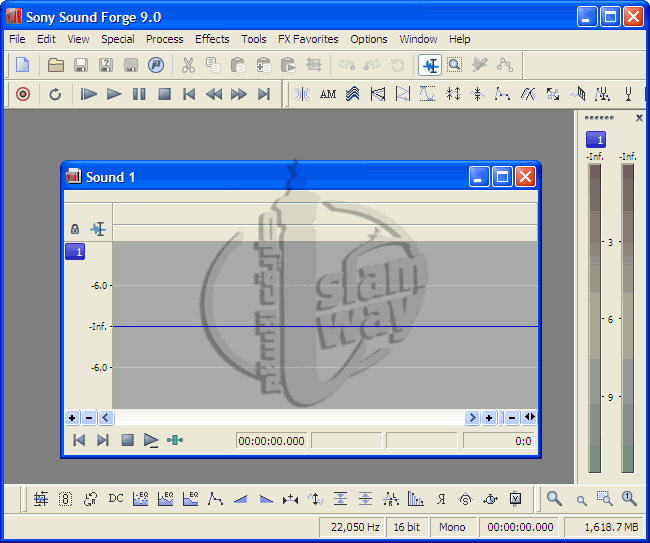The width and height of the screenshot is (650, 543).
Task: Click time zoom out minus in Sound 1
Action: point(512,417)
